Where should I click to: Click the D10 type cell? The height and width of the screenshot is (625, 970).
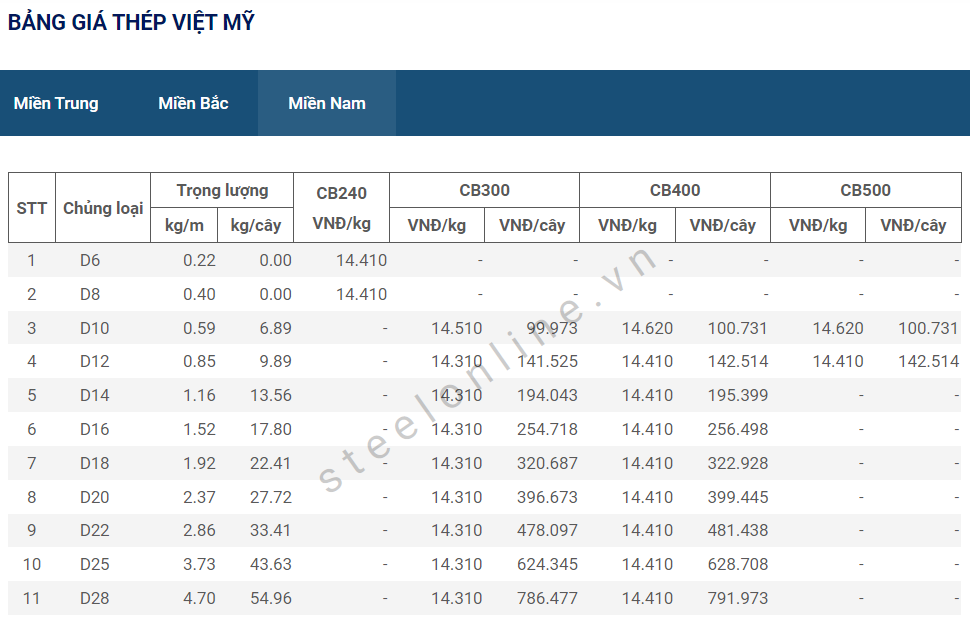(95, 328)
